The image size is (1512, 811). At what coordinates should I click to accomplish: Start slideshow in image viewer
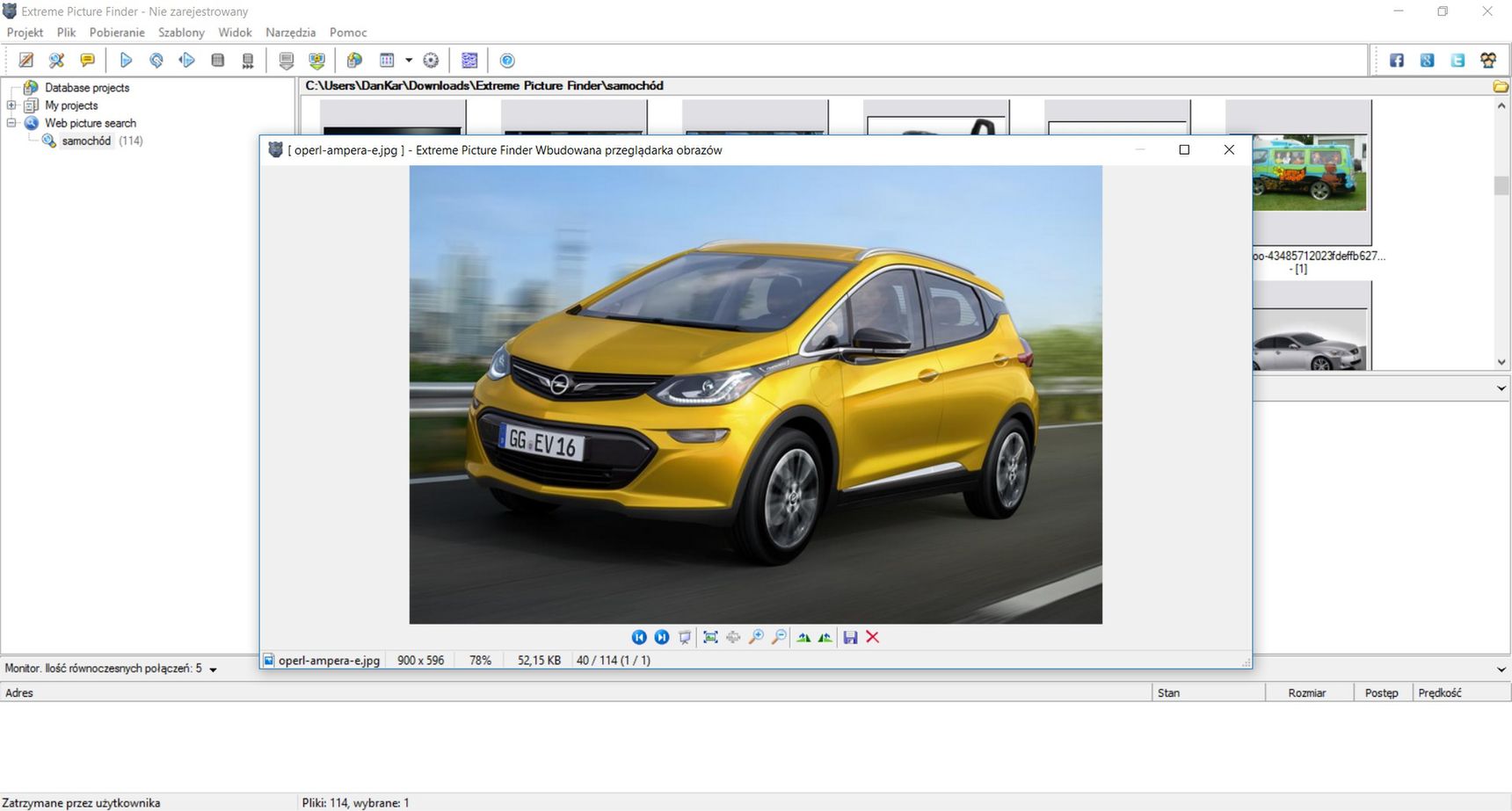[685, 637]
